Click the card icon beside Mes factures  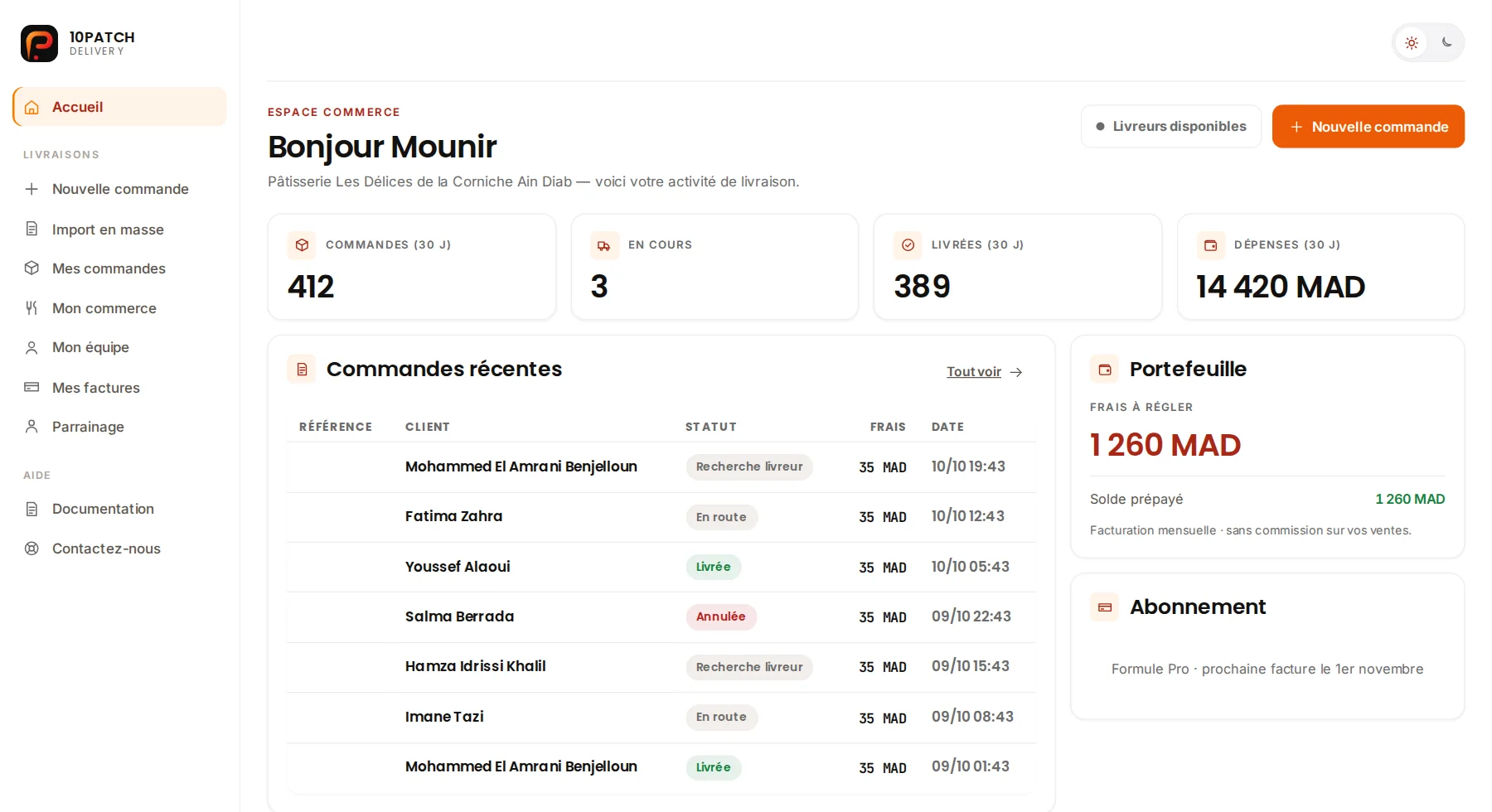pos(31,387)
